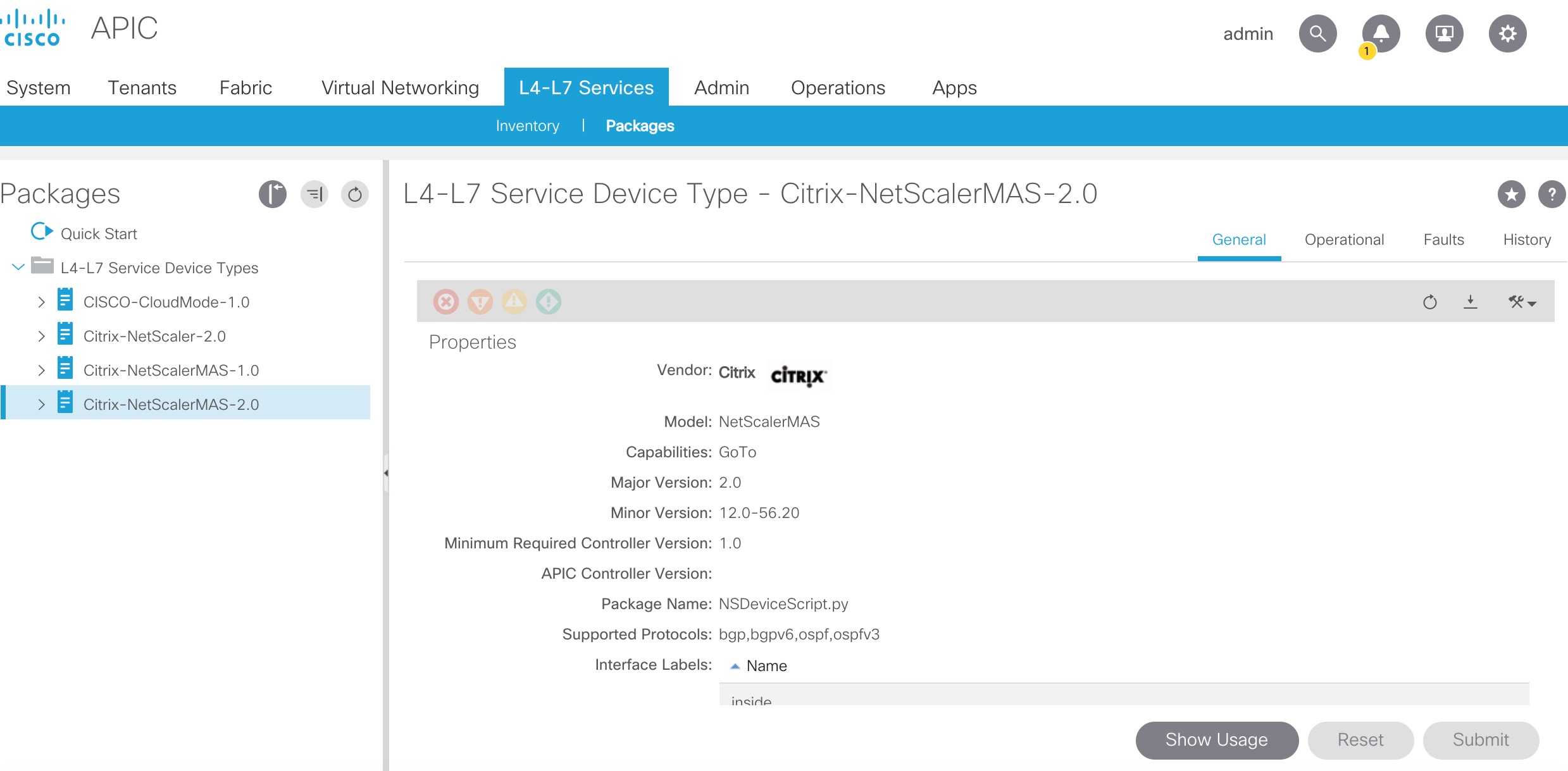Open the search magnifier icon

click(1317, 34)
